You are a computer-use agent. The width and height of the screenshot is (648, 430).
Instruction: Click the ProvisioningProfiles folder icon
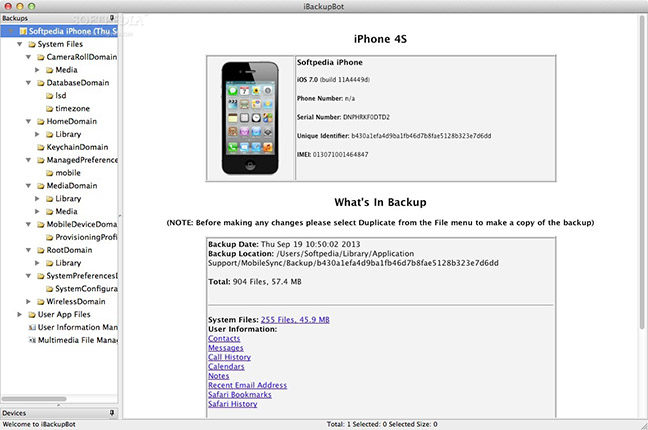pyautogui.click(x=50, y=237)
